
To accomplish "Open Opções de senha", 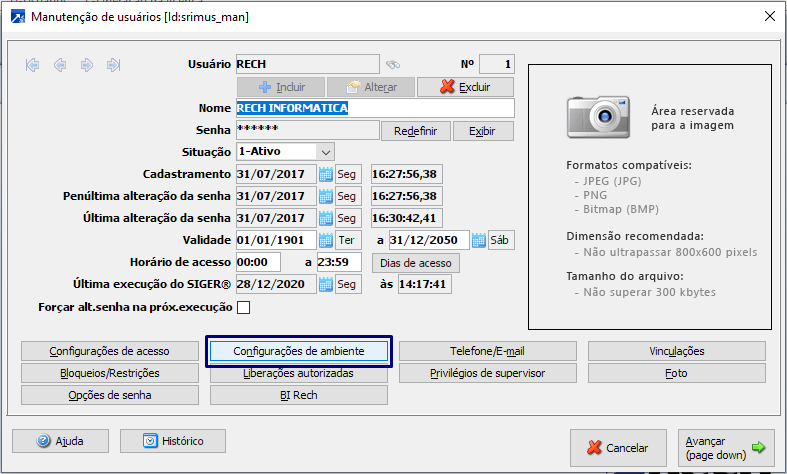I will (109, 395).
